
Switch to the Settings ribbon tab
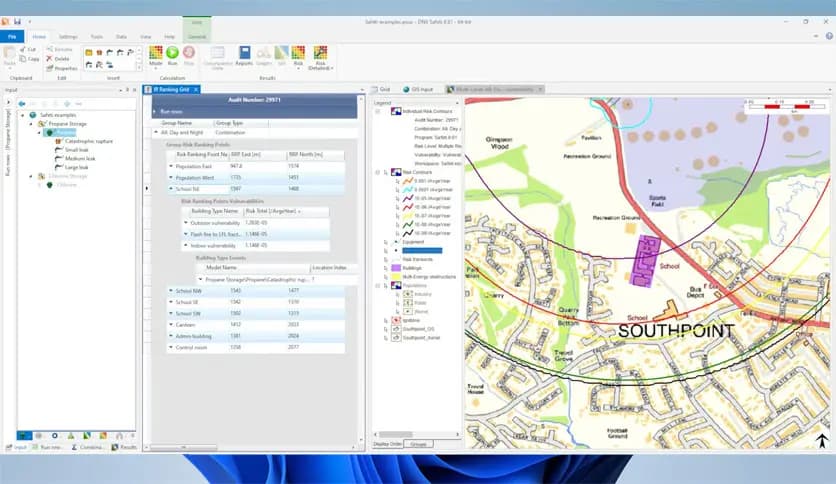[x=68, y=37]
